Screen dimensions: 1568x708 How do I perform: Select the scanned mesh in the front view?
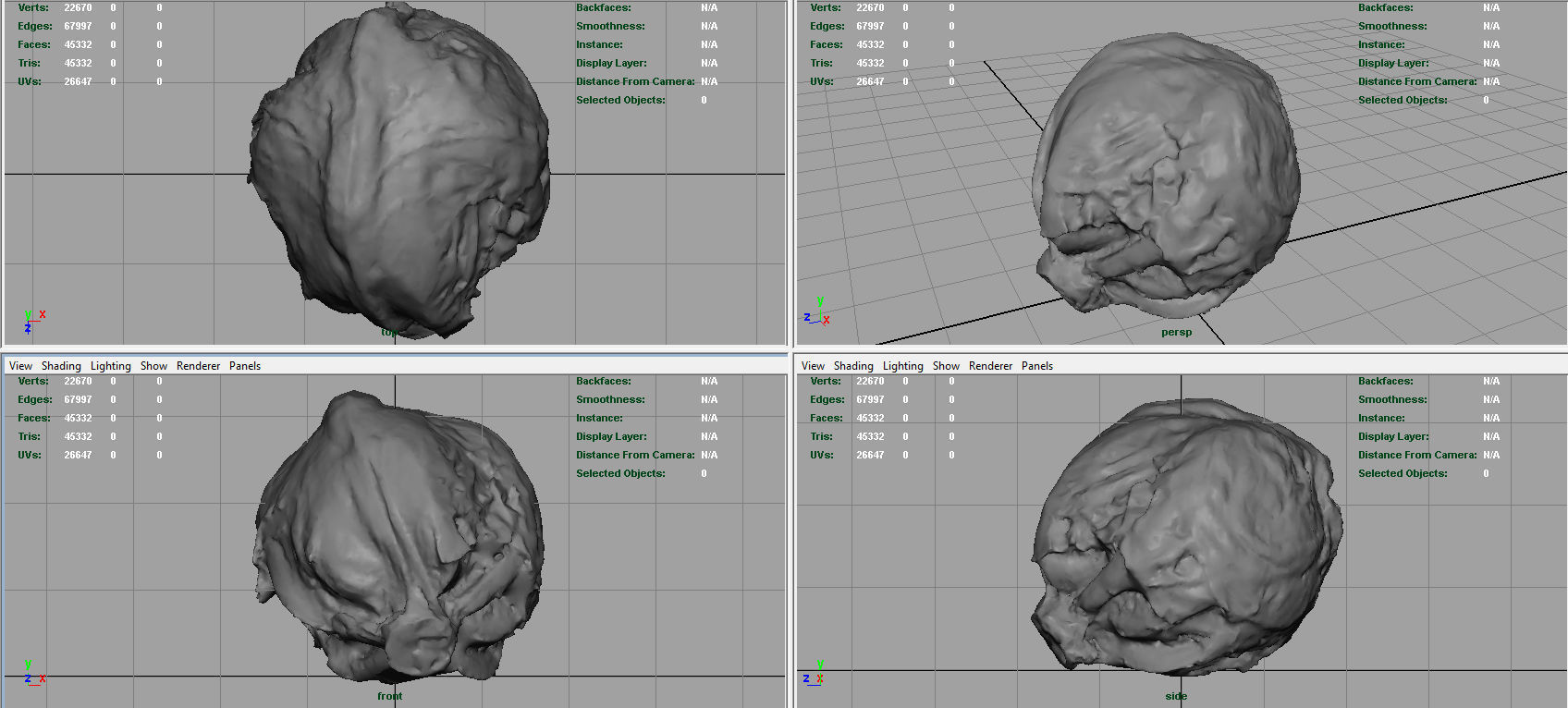[398, 536]
